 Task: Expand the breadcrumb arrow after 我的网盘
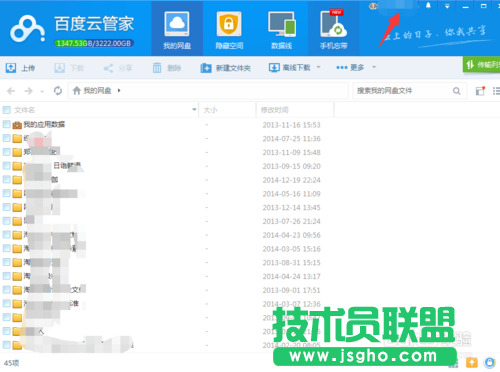[x=119, y=90]
